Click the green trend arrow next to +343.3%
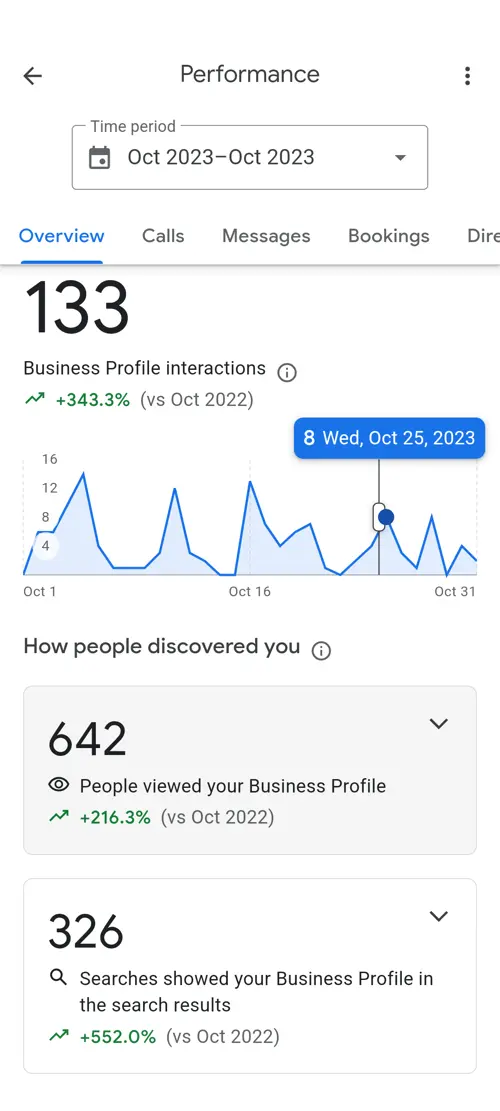The height and width of the screenshot is (1111, 500). (x=35, y=400)
